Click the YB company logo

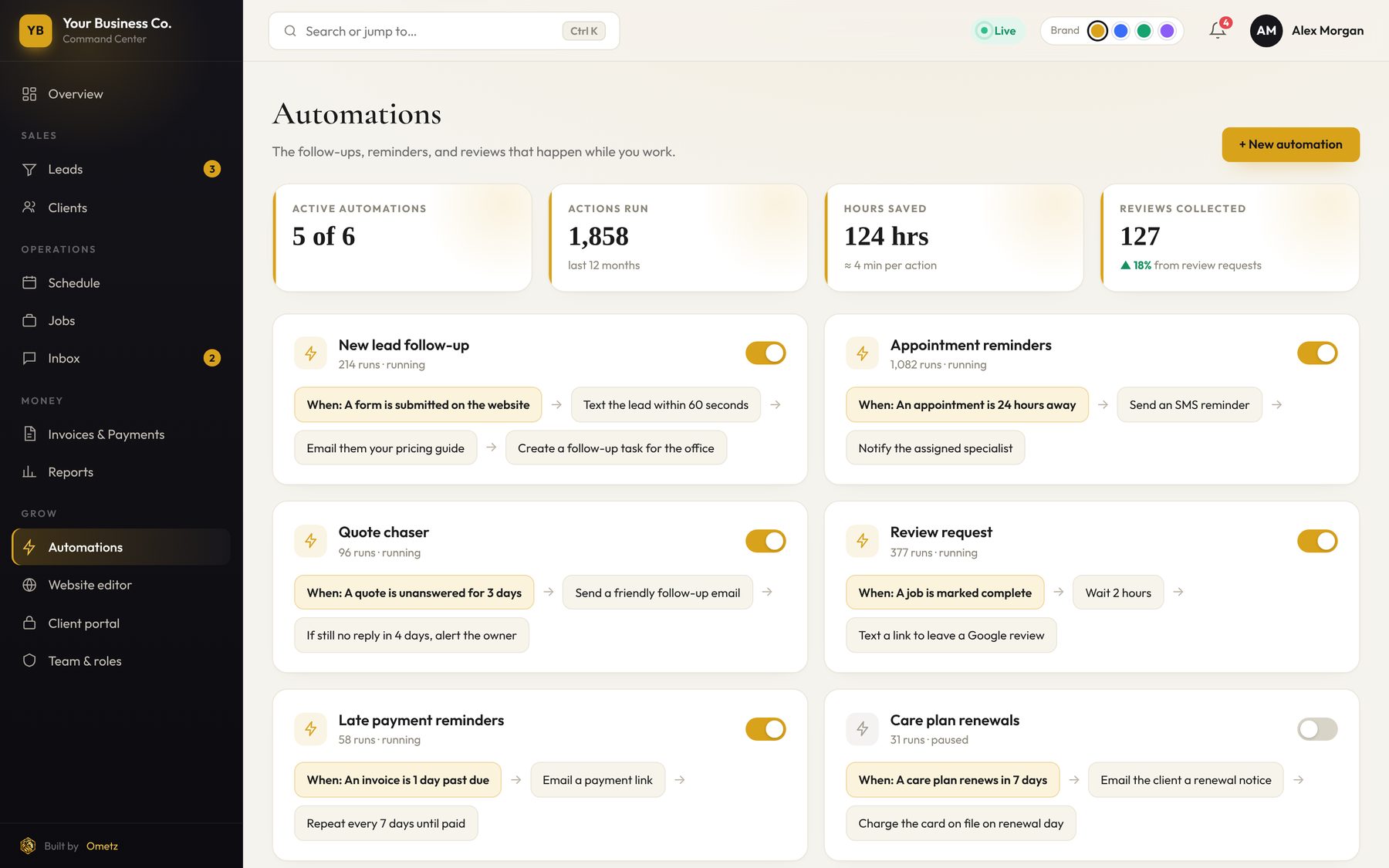coord(35,31)
